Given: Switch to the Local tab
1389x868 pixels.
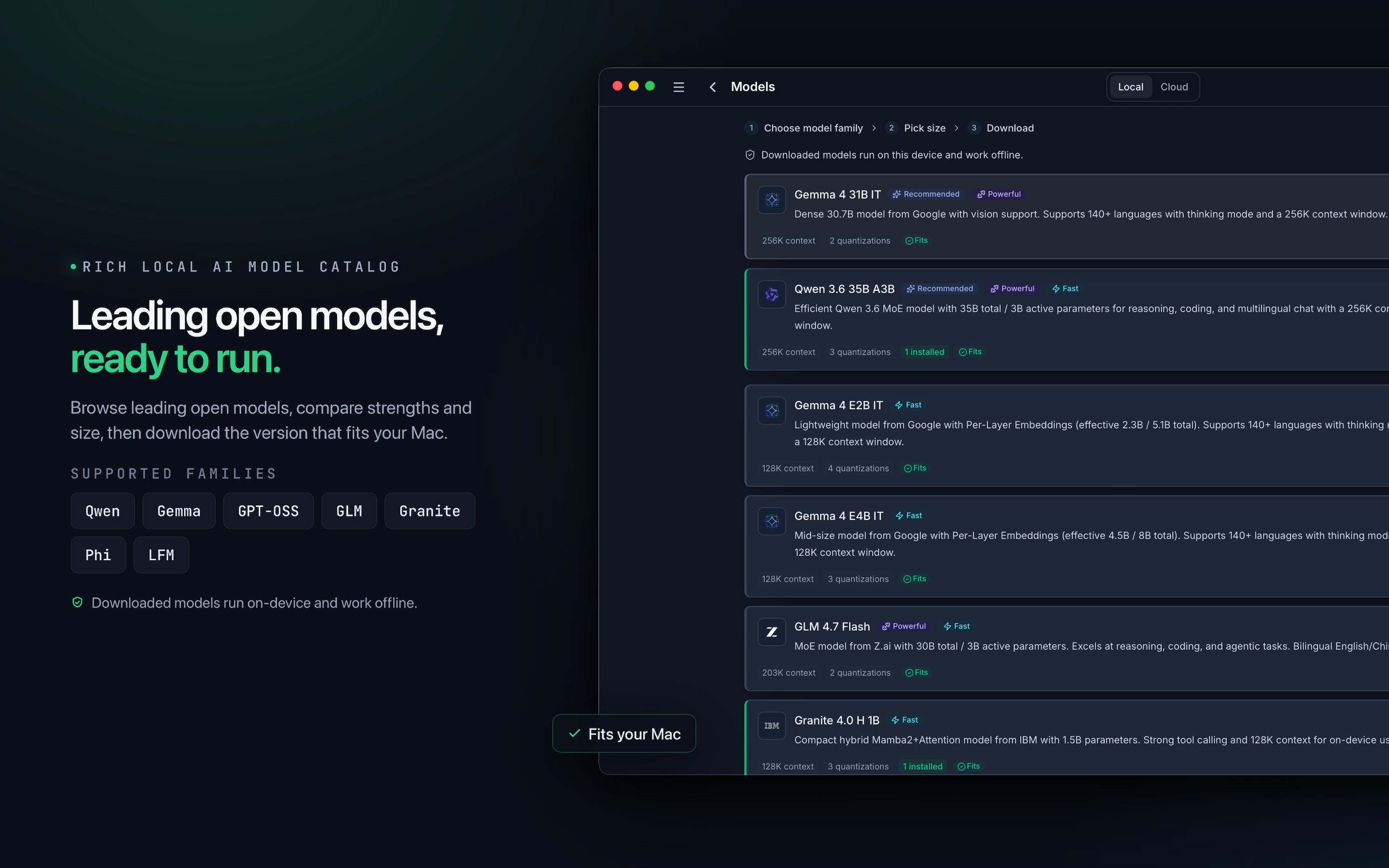Looking at the screenshot, I should click(1130, 87).
